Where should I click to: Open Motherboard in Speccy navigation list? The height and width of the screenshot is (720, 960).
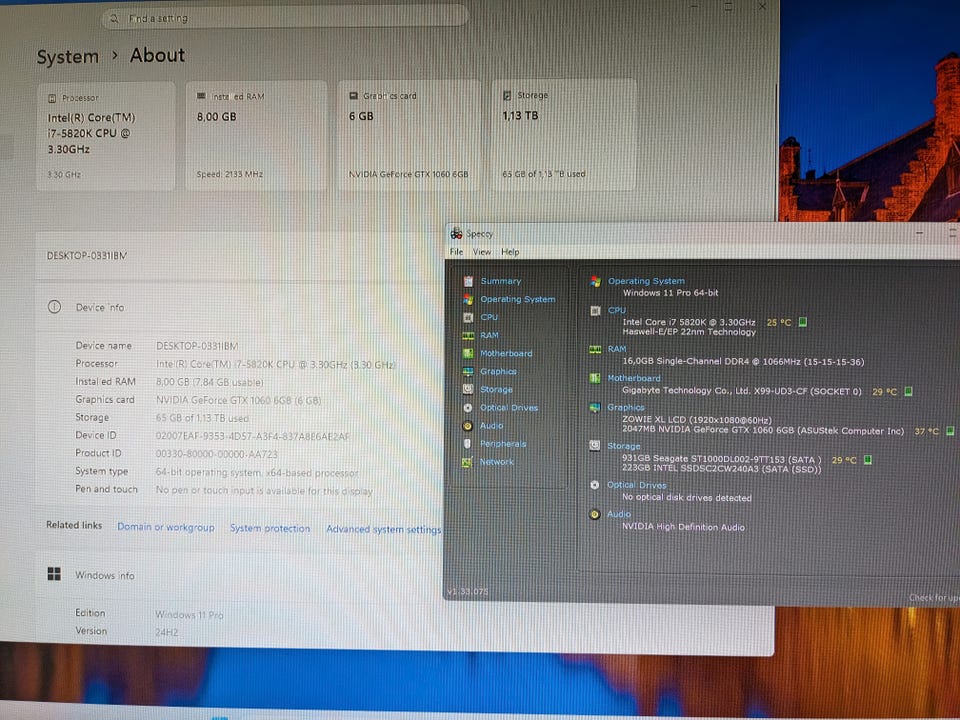point(506,353)
